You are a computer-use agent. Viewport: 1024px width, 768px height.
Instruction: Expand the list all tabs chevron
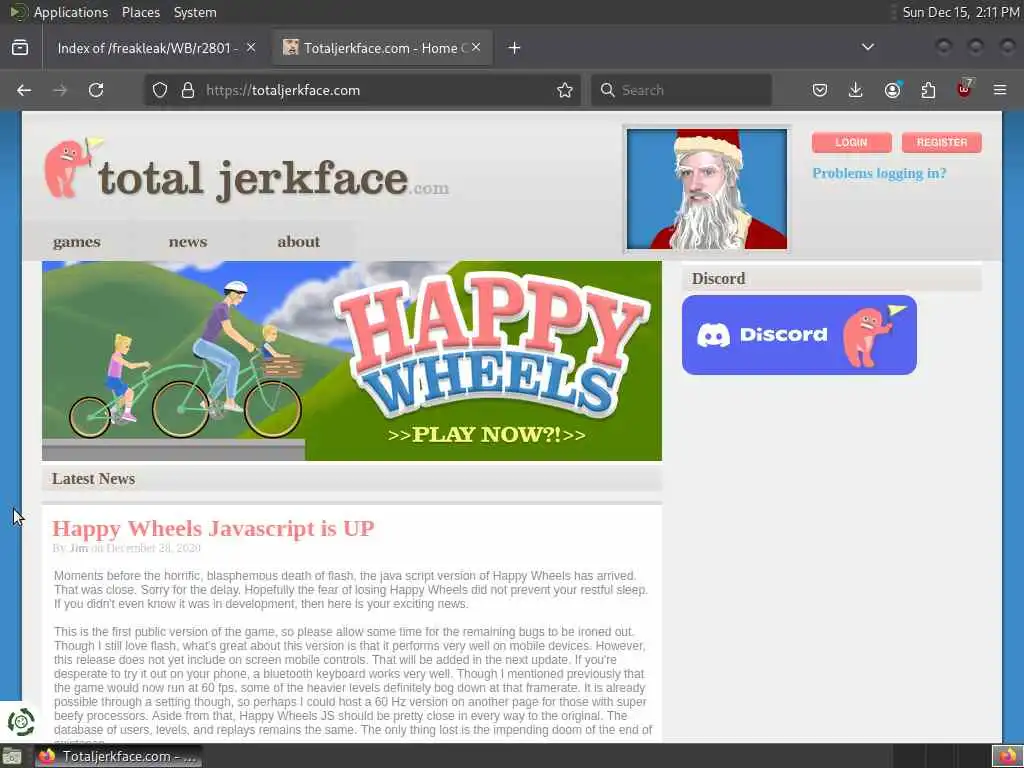click(868, 47)
